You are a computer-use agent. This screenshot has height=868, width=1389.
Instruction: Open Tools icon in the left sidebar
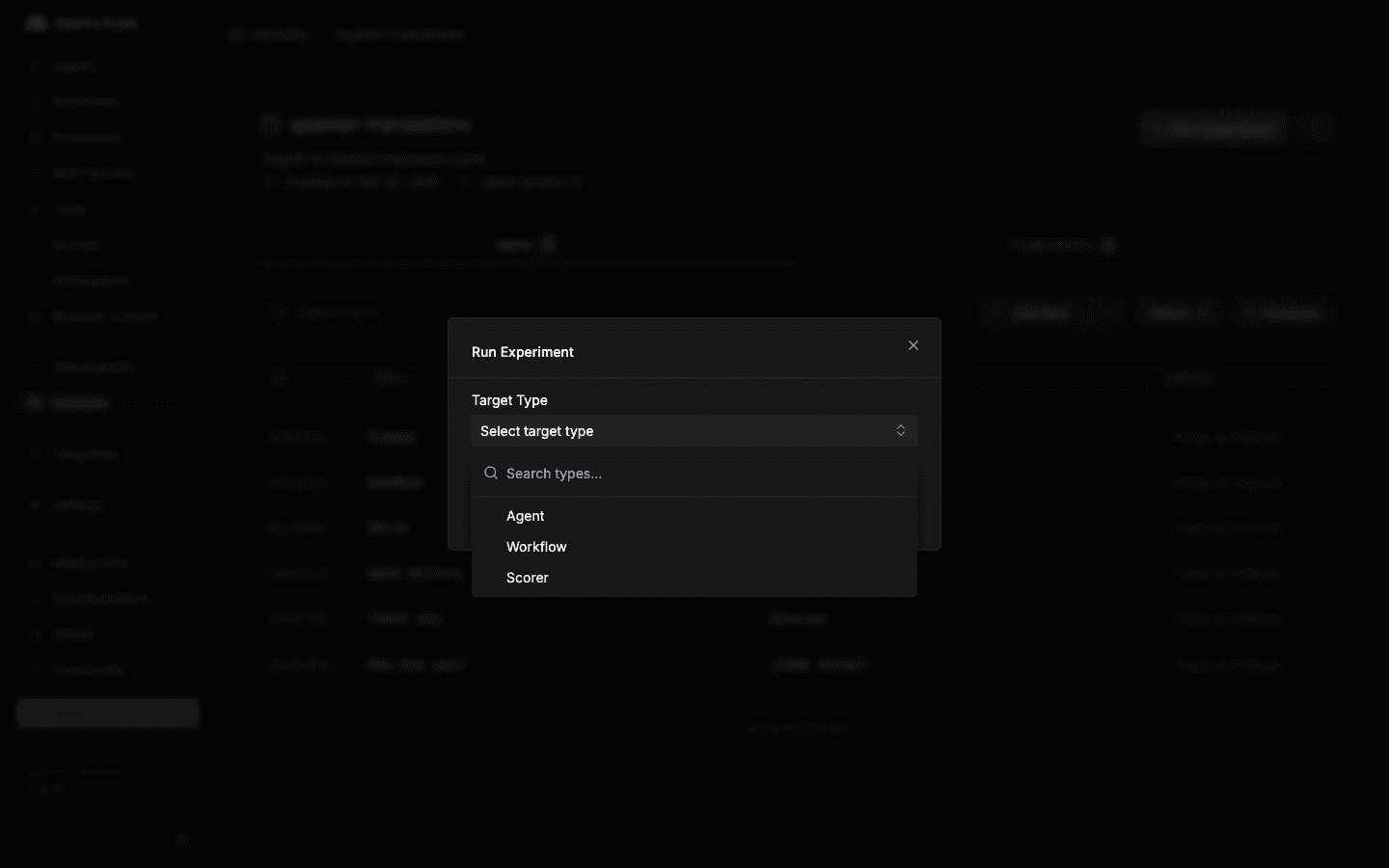tap(36, 209)
